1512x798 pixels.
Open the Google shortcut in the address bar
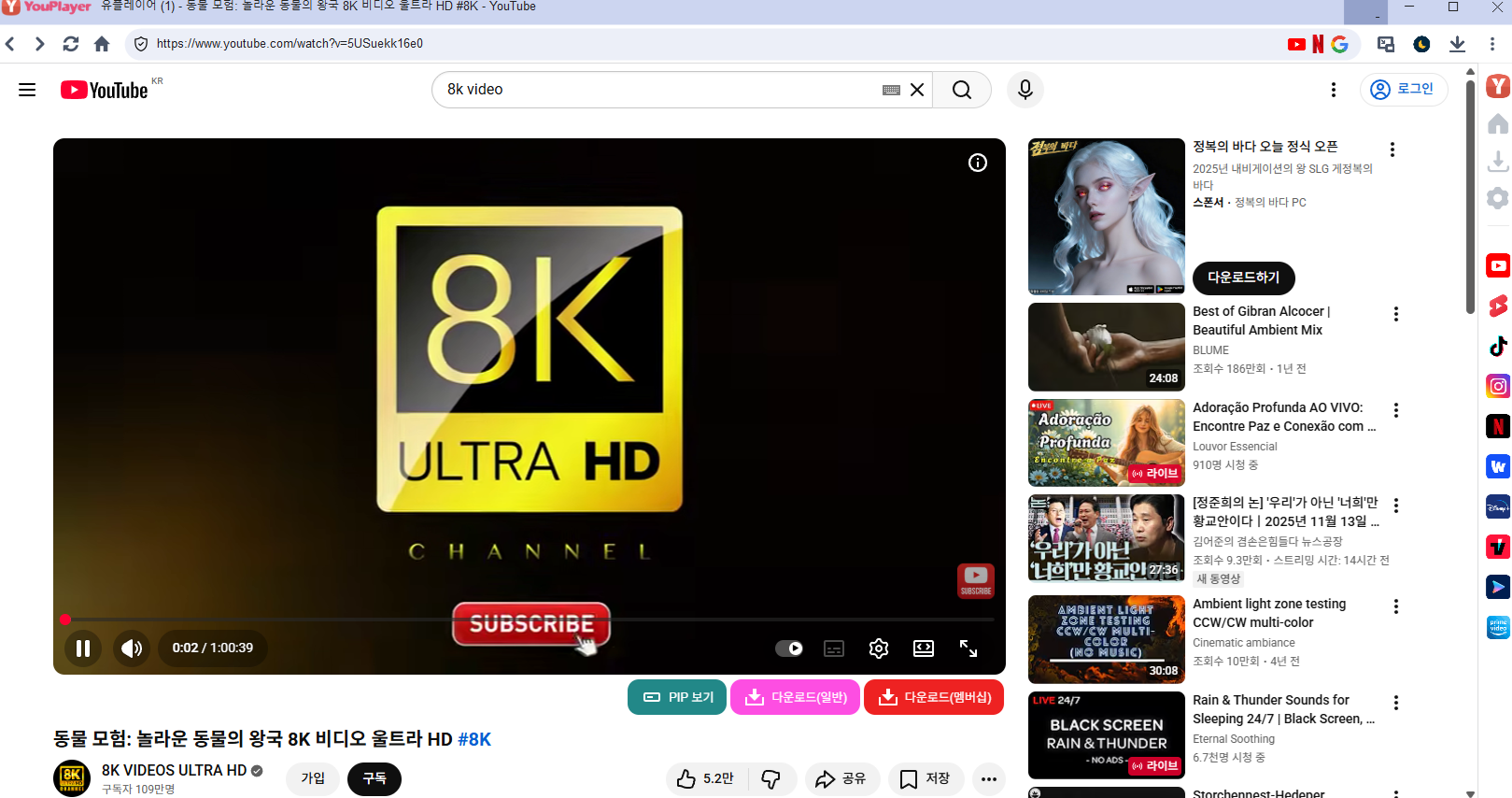coord(1339,44)
